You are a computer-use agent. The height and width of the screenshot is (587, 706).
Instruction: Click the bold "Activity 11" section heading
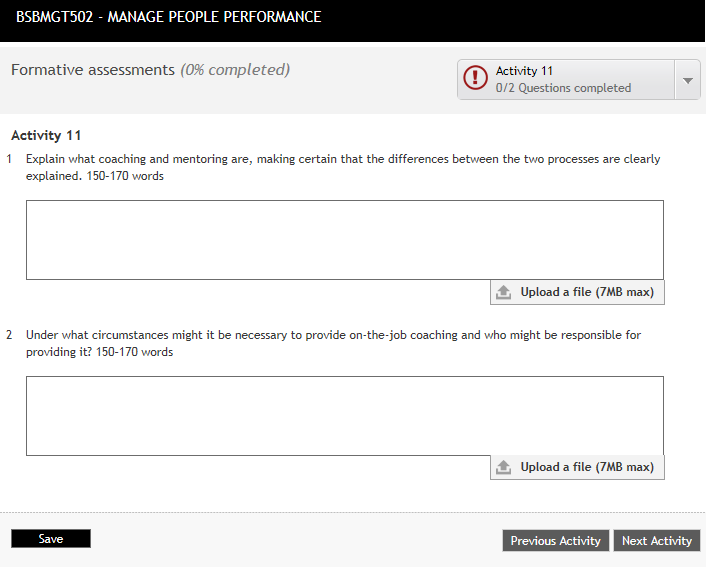(x=46, y=135)
